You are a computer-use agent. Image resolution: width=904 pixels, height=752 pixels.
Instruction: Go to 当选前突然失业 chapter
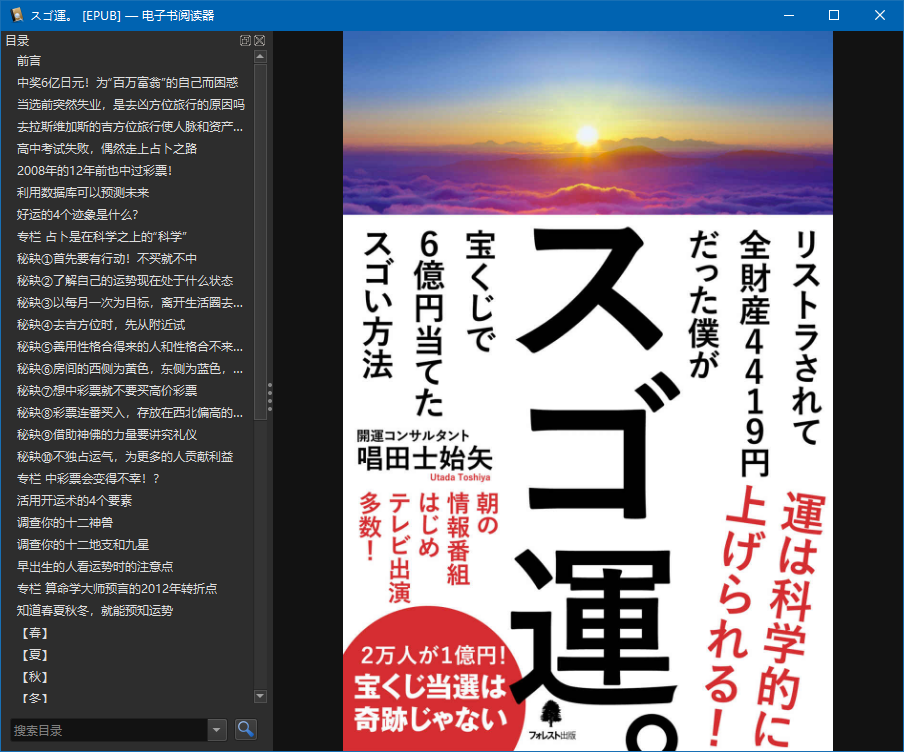(x=130, y=104)
